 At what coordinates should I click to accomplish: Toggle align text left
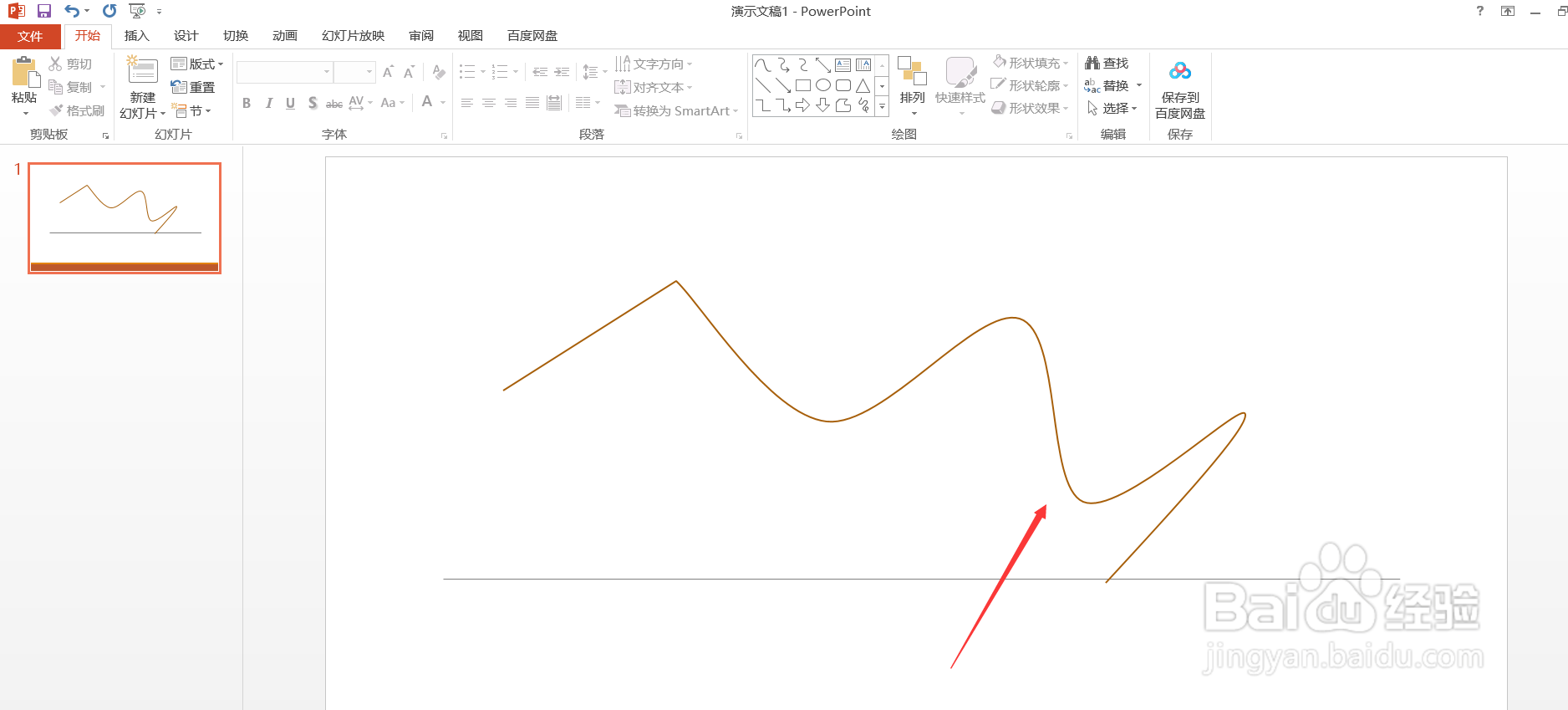(467, 103)
